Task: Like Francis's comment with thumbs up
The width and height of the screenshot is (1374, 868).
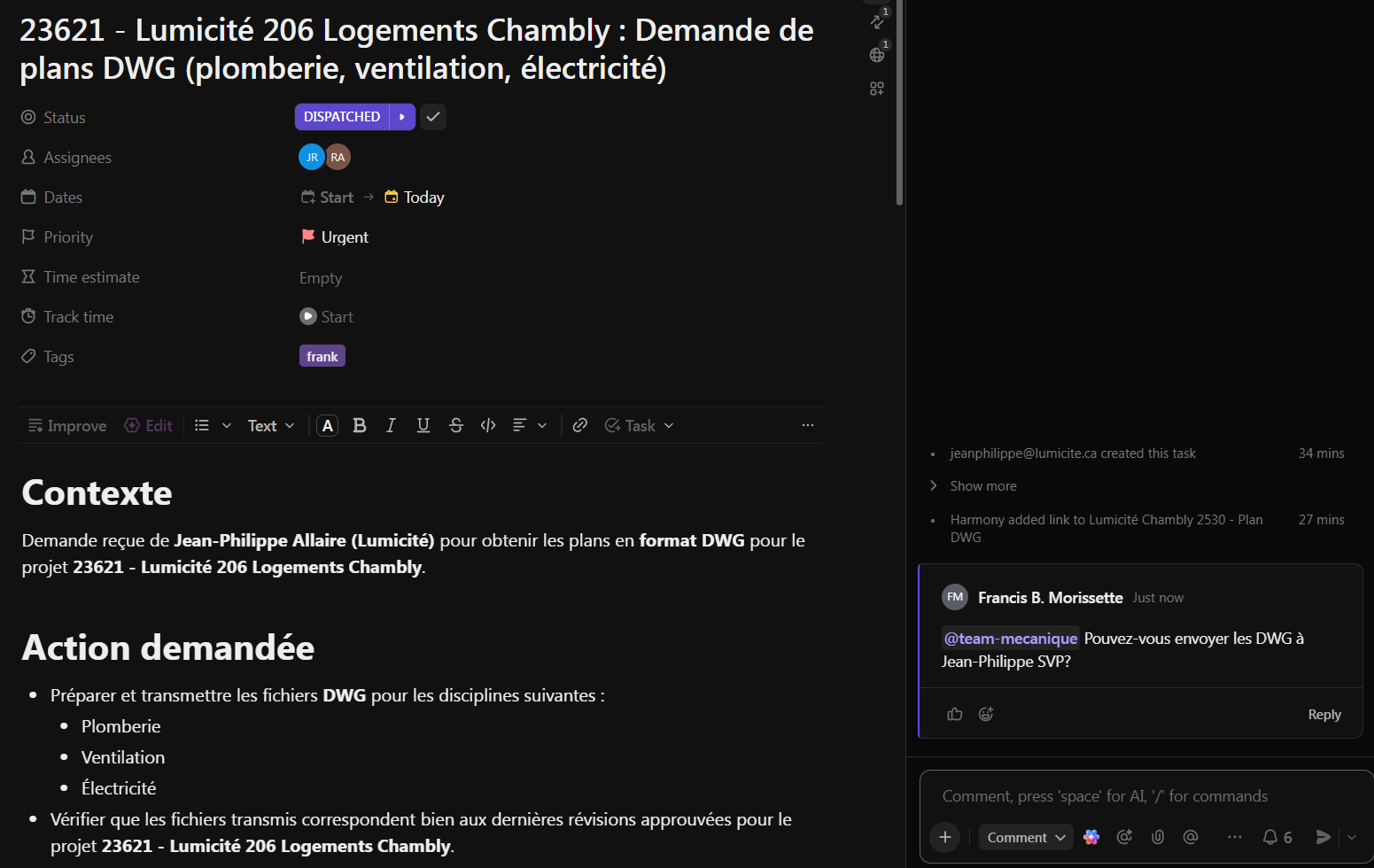Action: [x=954, y=714]
